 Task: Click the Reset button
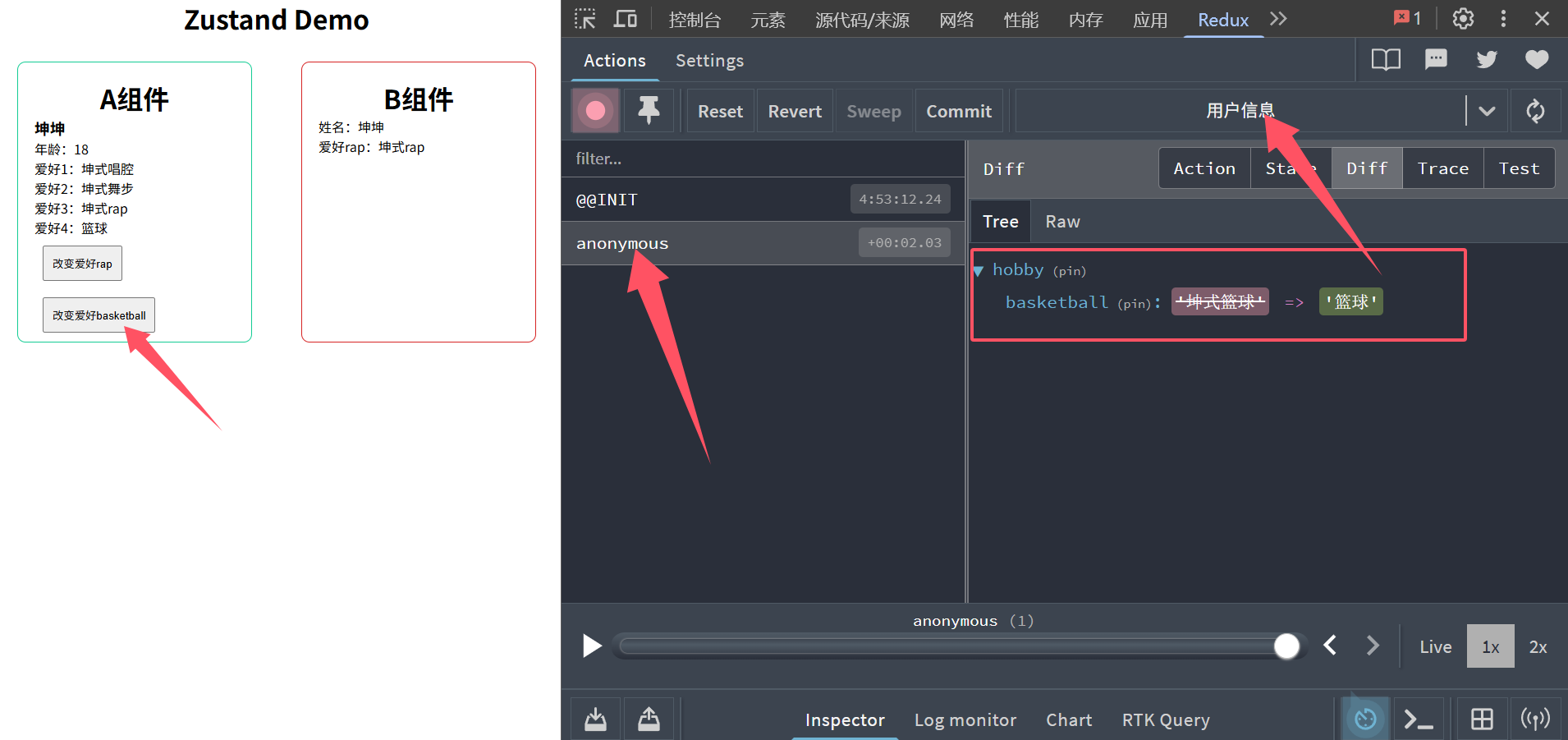(x=720, y=111)
